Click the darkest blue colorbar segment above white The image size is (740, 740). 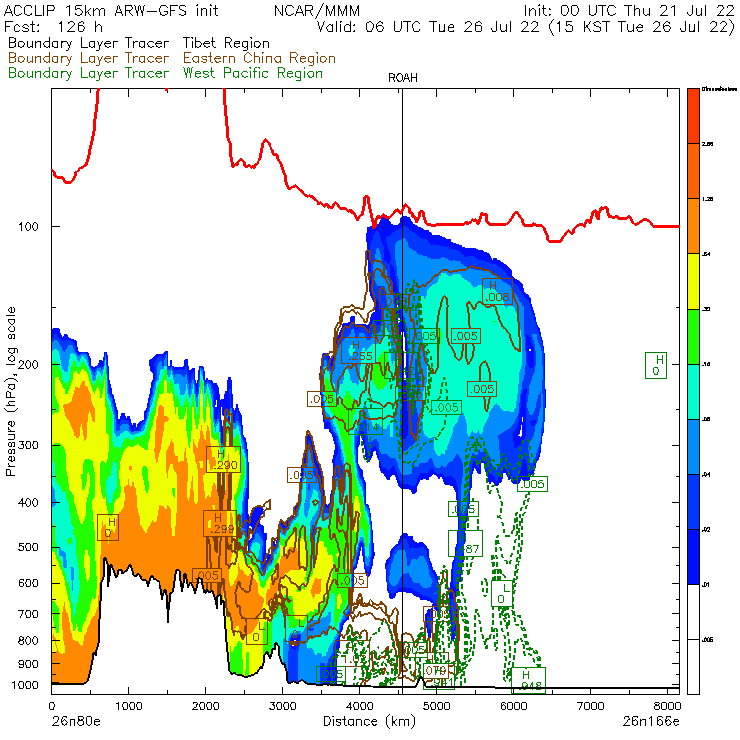tap(693, 557)
